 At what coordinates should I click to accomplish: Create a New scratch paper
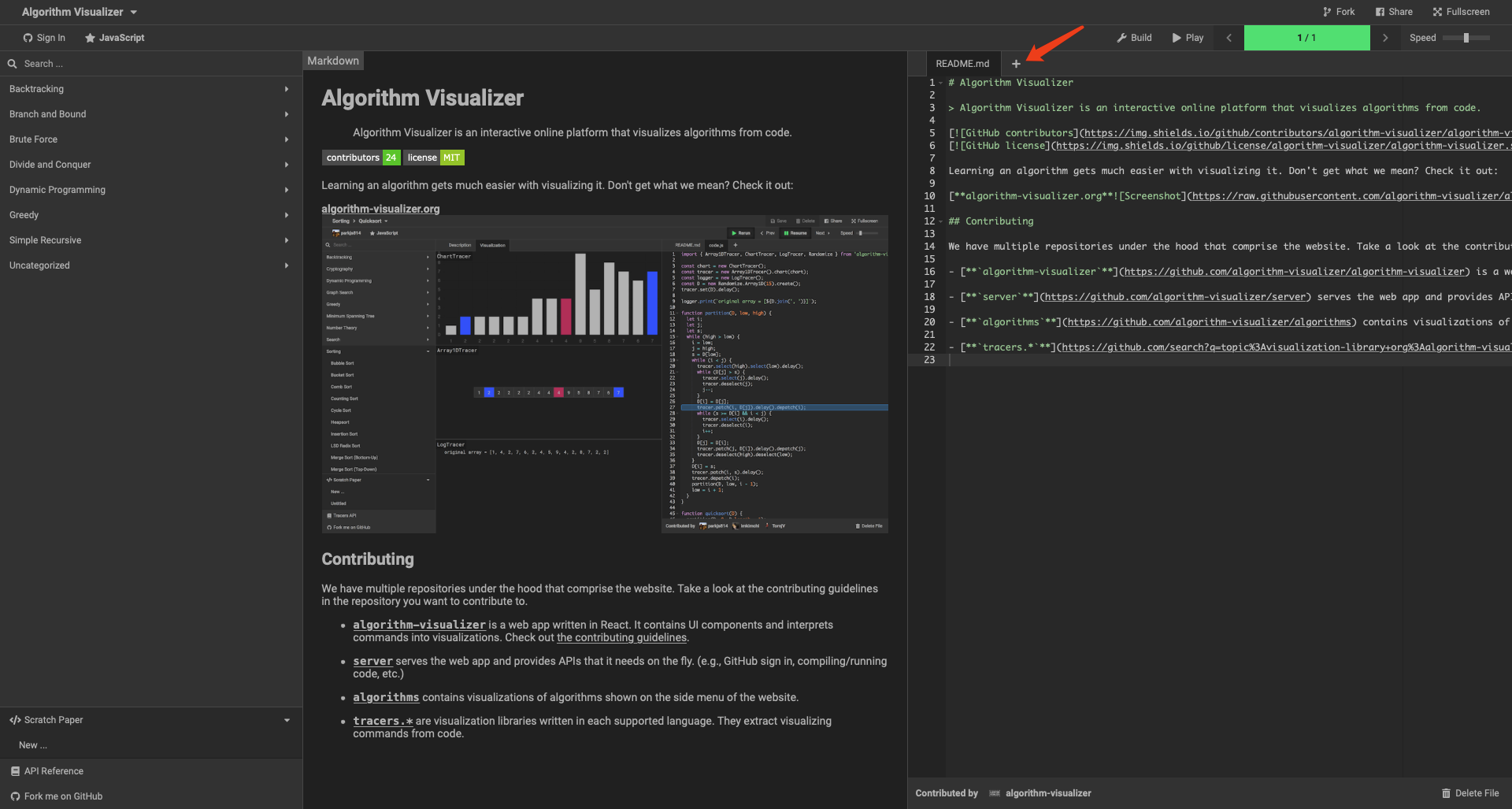coord(150,745)
